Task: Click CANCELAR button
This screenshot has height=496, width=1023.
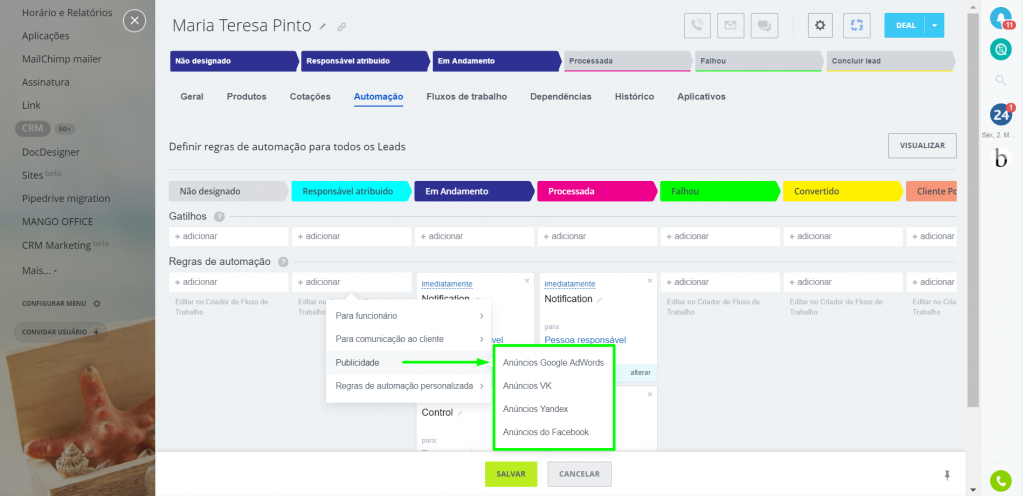Action: click(579, 474)
